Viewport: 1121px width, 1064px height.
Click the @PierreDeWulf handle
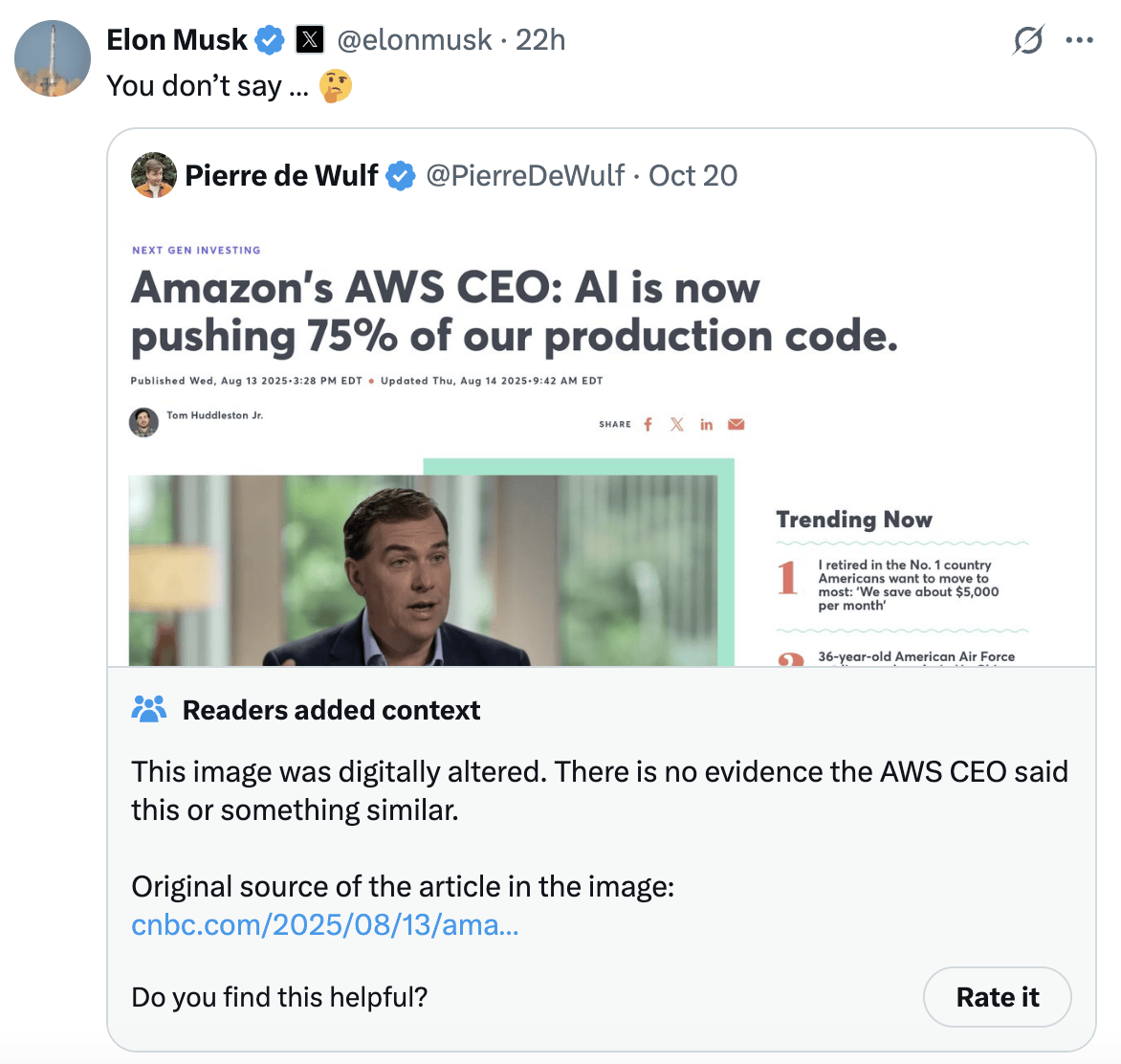point(525,176)
